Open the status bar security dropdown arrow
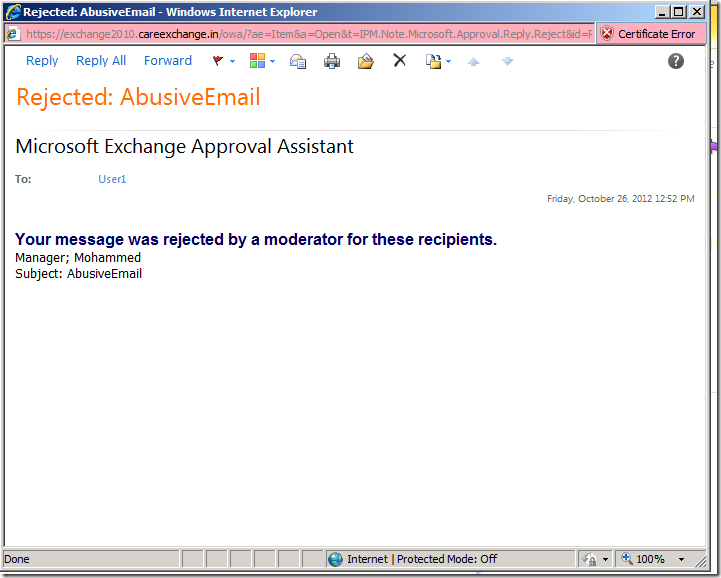Viewport: 721px width, 578px height. [605, 560]
